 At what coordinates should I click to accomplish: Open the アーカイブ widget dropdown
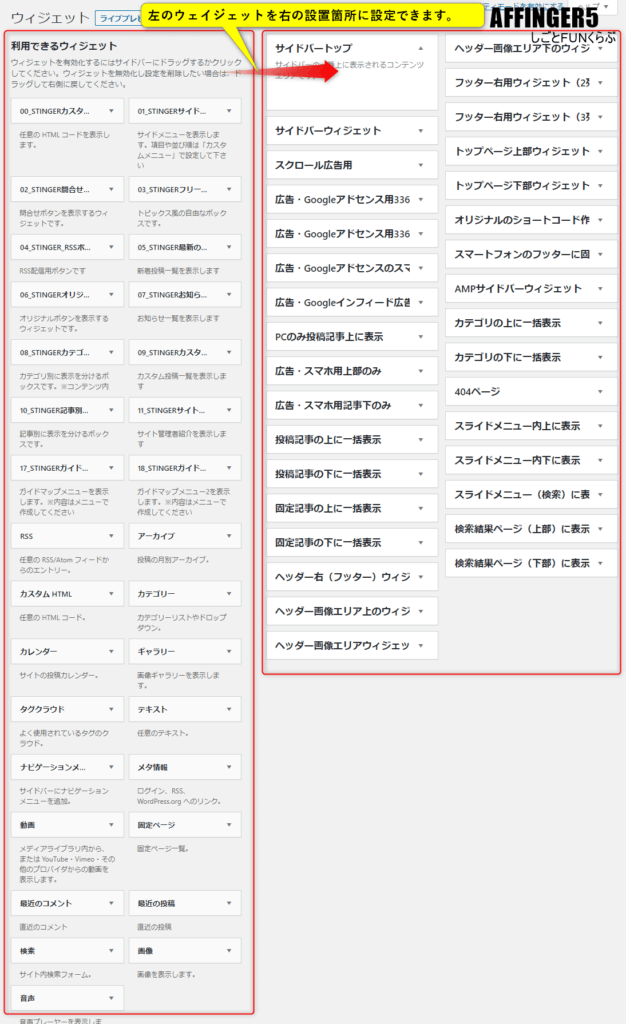click(229, 536)
